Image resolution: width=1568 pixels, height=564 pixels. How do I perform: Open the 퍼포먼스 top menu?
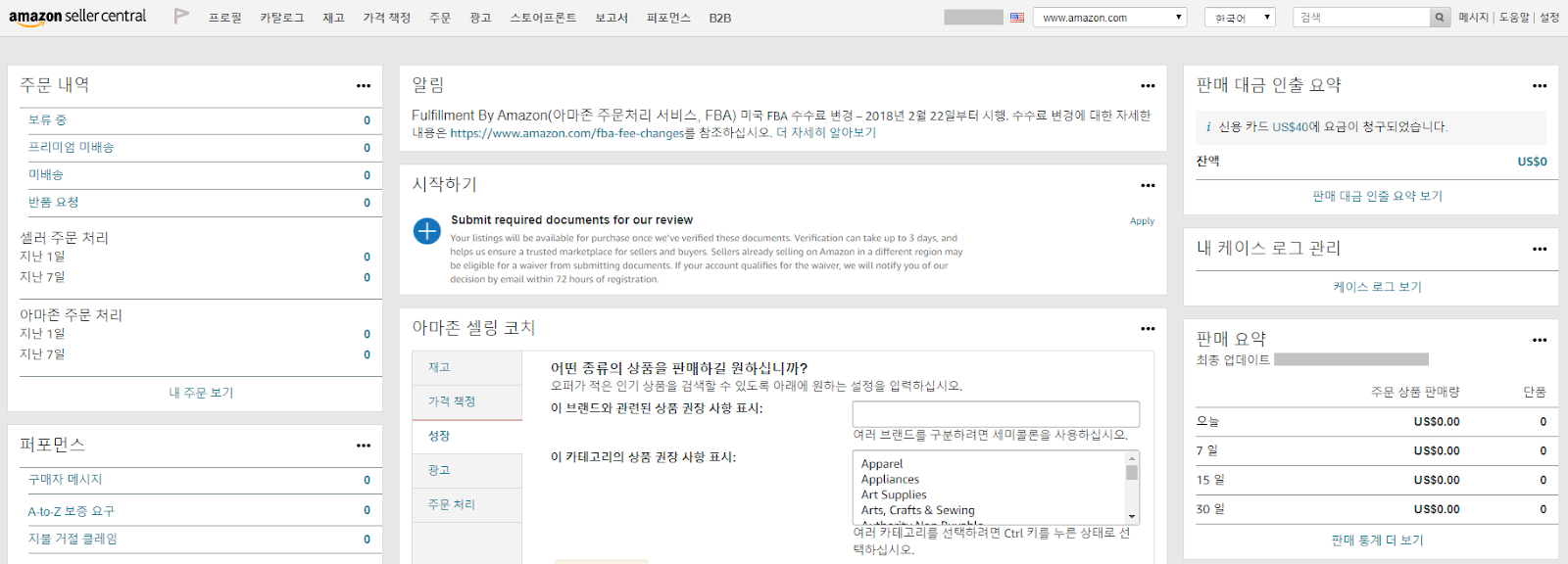(x=668, y=18)
